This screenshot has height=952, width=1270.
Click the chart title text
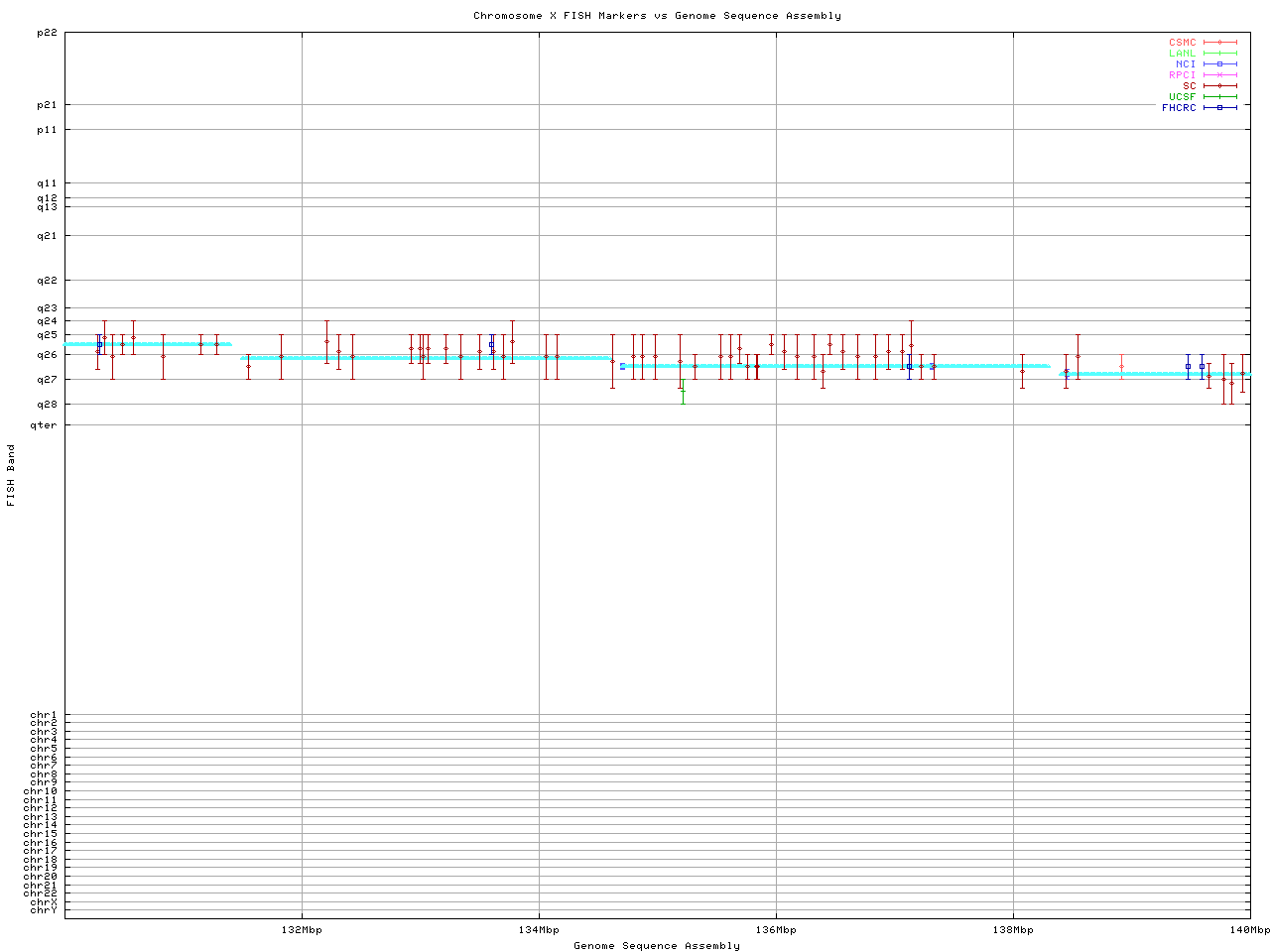pos(657,16)
